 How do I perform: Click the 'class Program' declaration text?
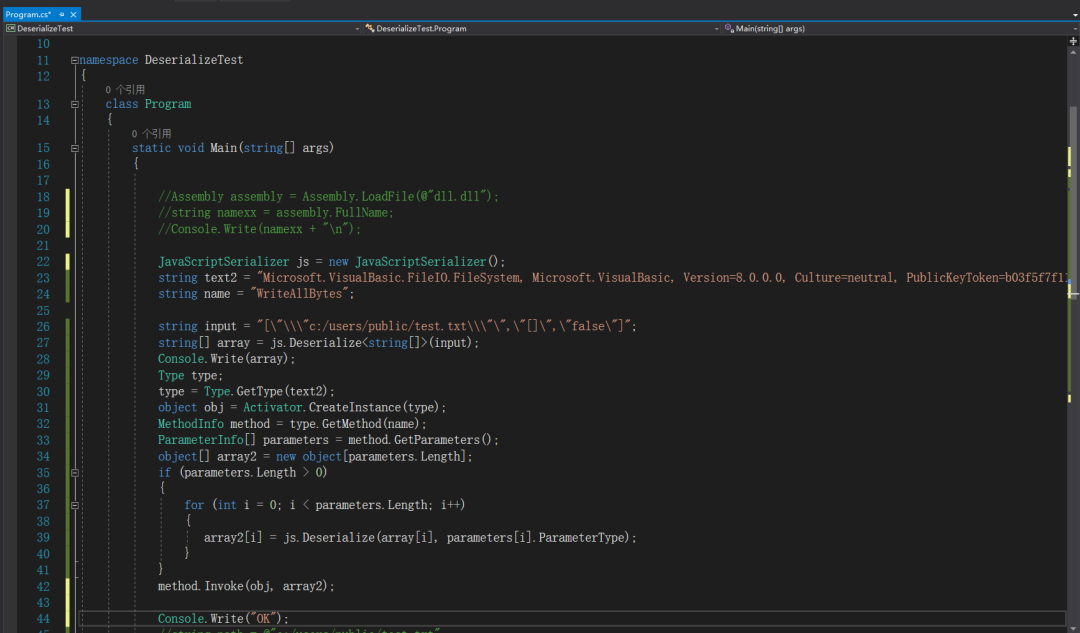pos(148,104)
